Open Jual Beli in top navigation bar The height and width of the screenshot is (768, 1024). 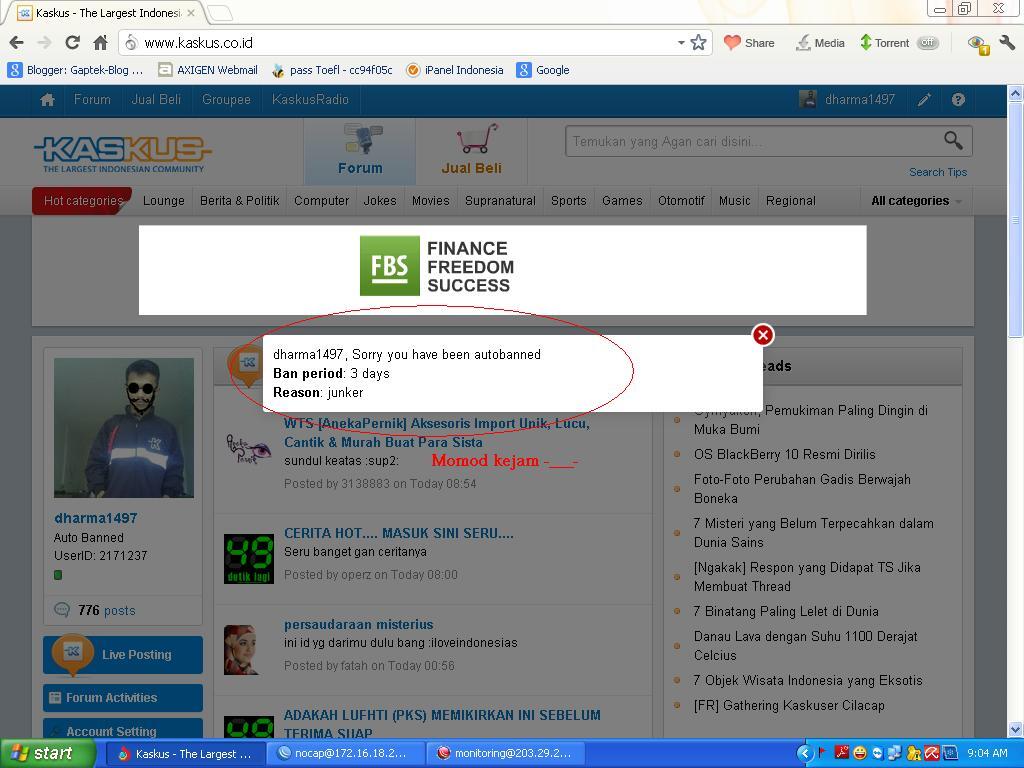[156, 100]
